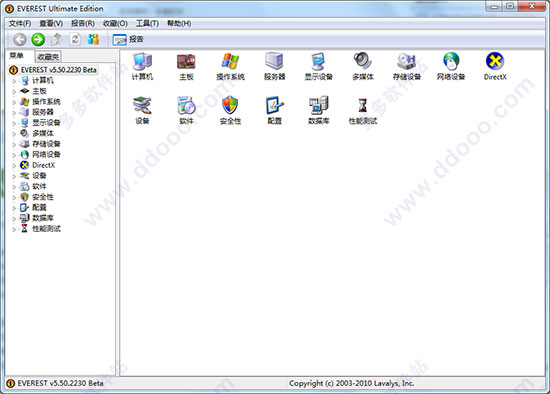Select 安全性 in the sidebar tree
This screenshot has width=550, height=394.
(43, 197)
